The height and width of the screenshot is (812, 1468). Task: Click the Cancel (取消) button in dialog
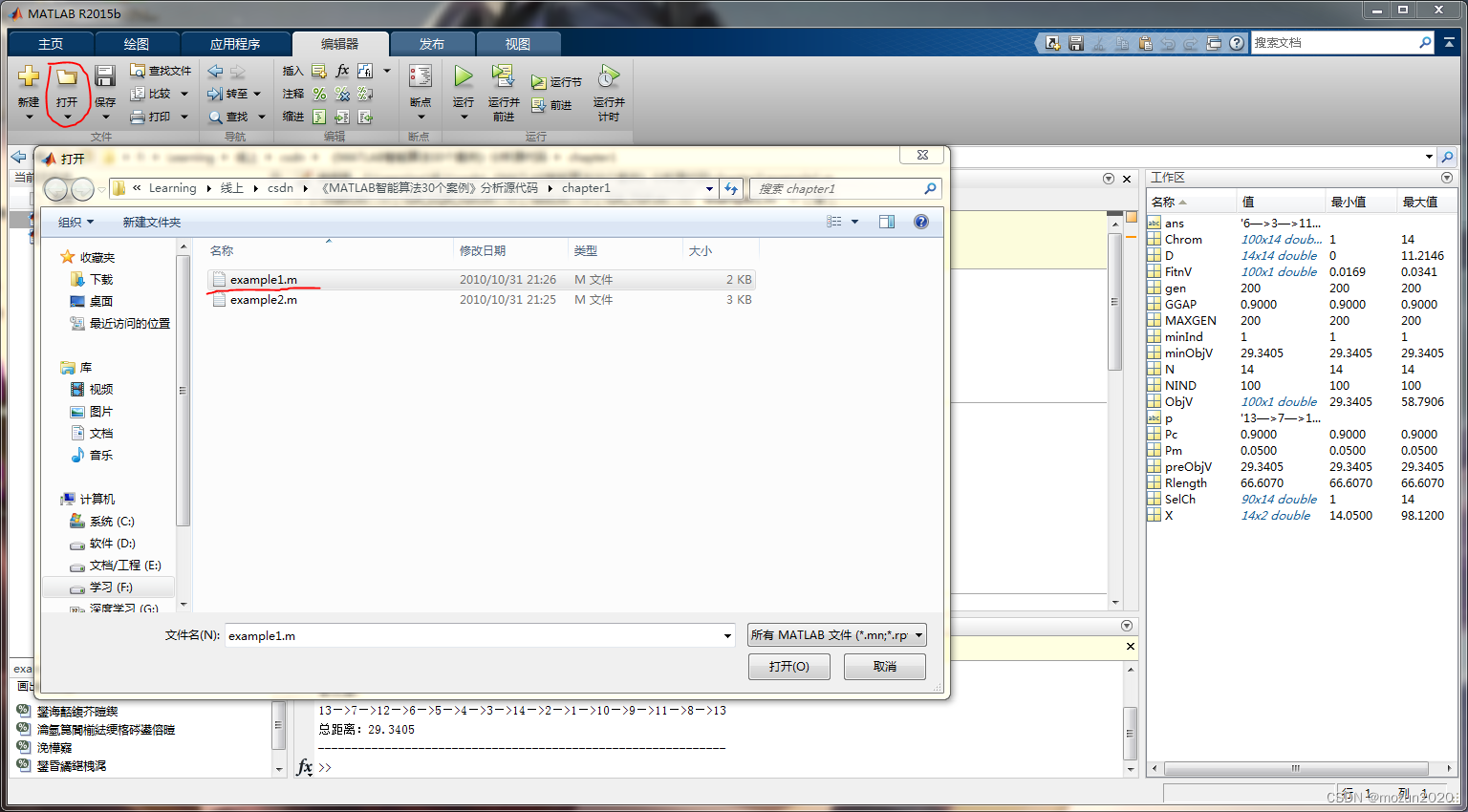885,667
